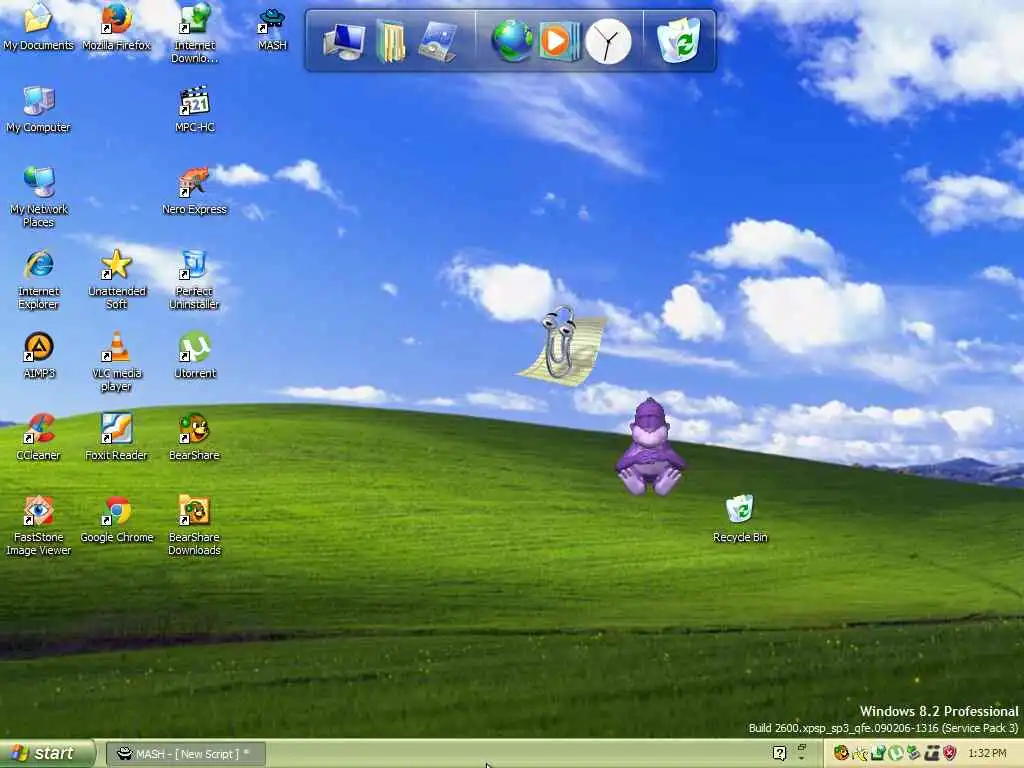Launch MPC-HC media player shortcut
1024x768 pixels.
coord(195,110)
